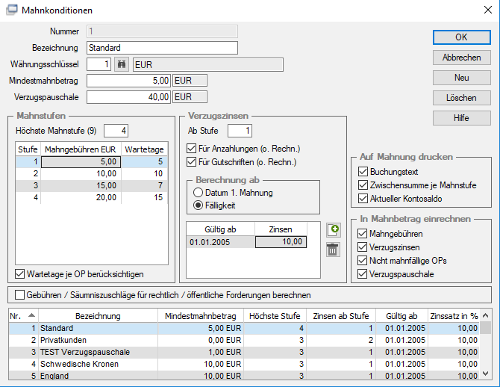Viewport: 500px width, 387px height.
Task: Create new entry with Neu button
Action: point(462,78)
